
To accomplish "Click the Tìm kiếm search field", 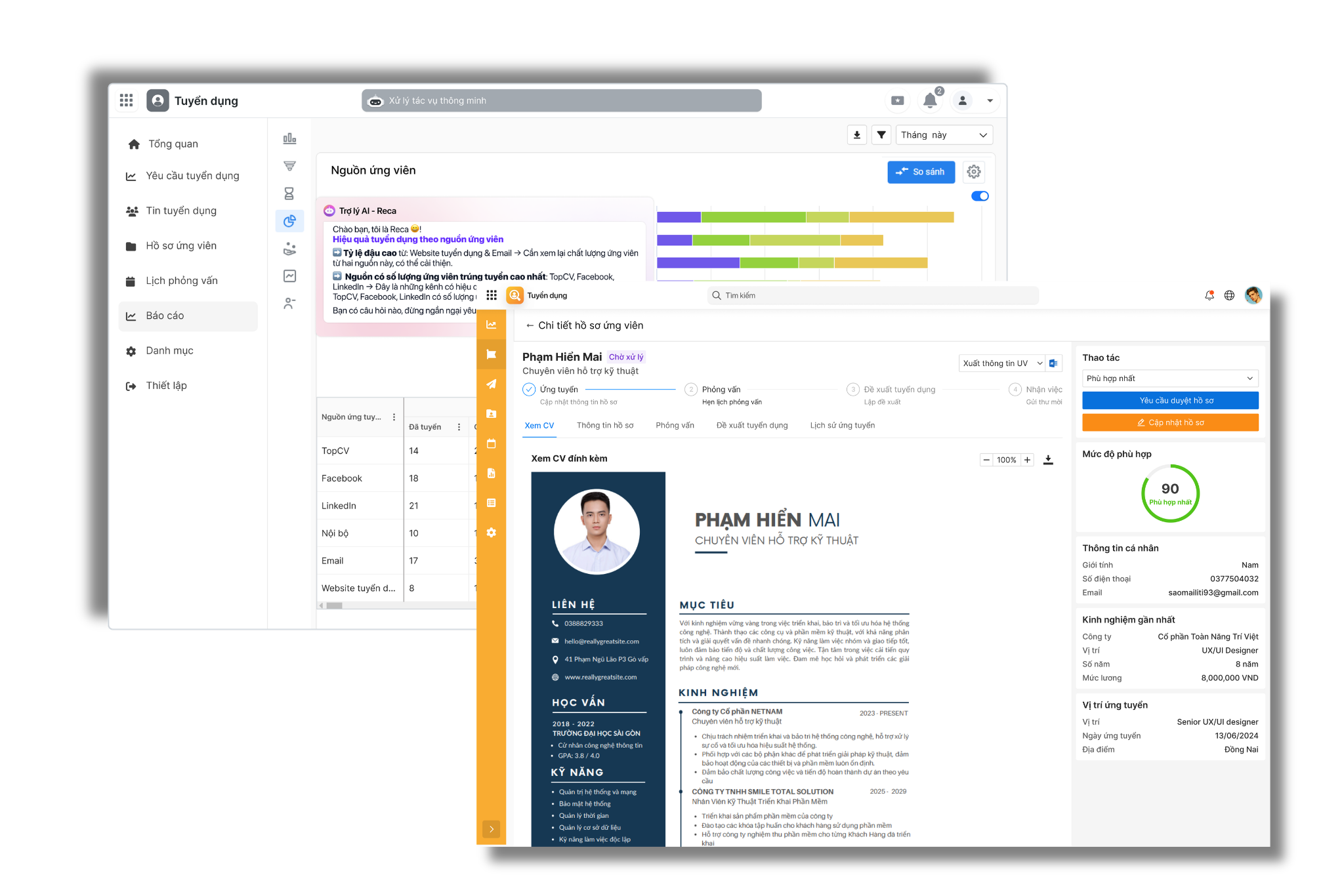I will coord(873,296).
